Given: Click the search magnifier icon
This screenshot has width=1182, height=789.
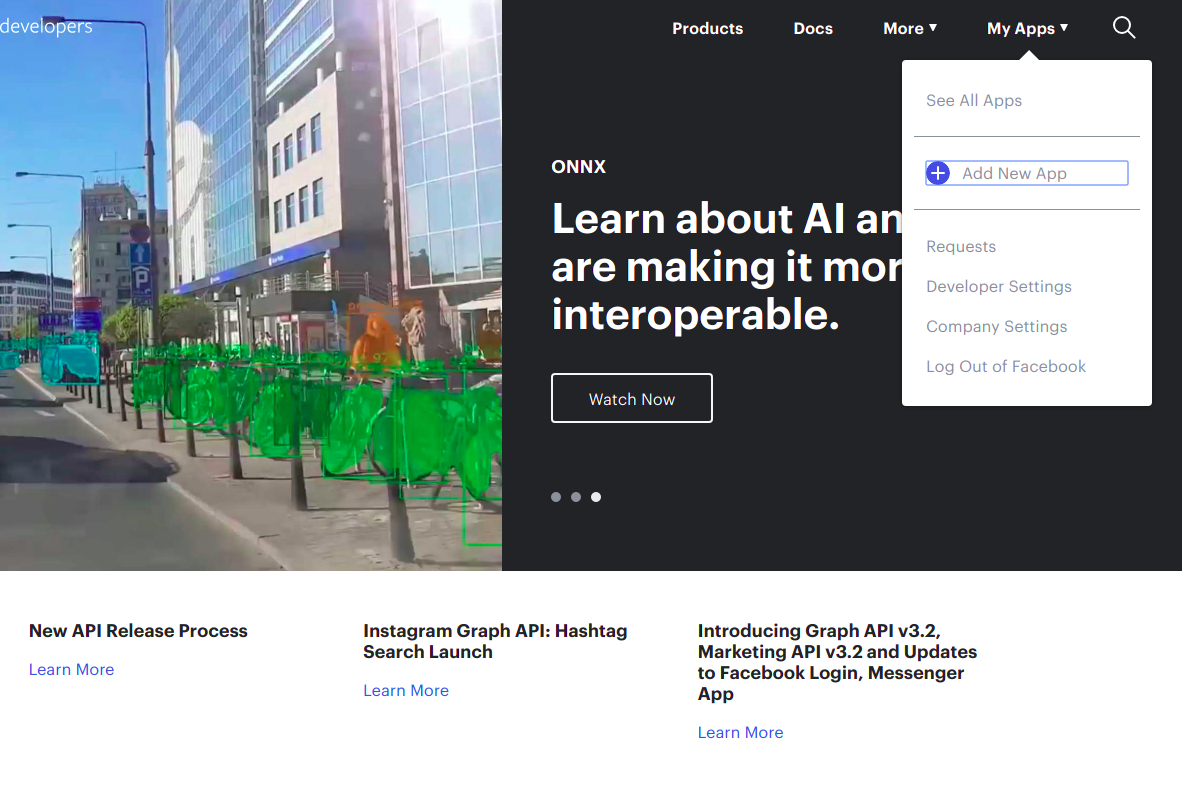Looking at the screenshot, I should pos(1124,28).
